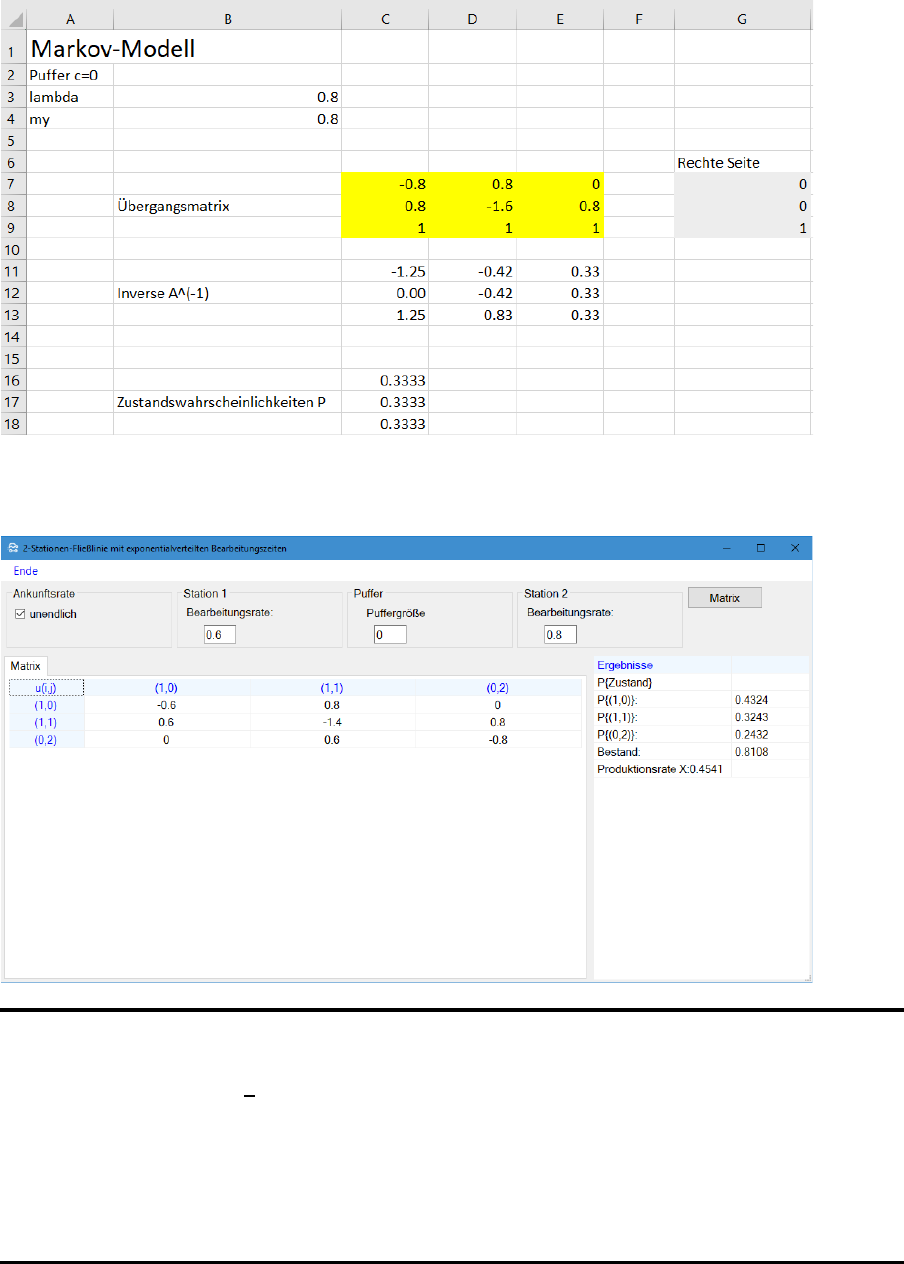
Task: Select row 17 header in spreadsheet
Action: coord(12,402)
